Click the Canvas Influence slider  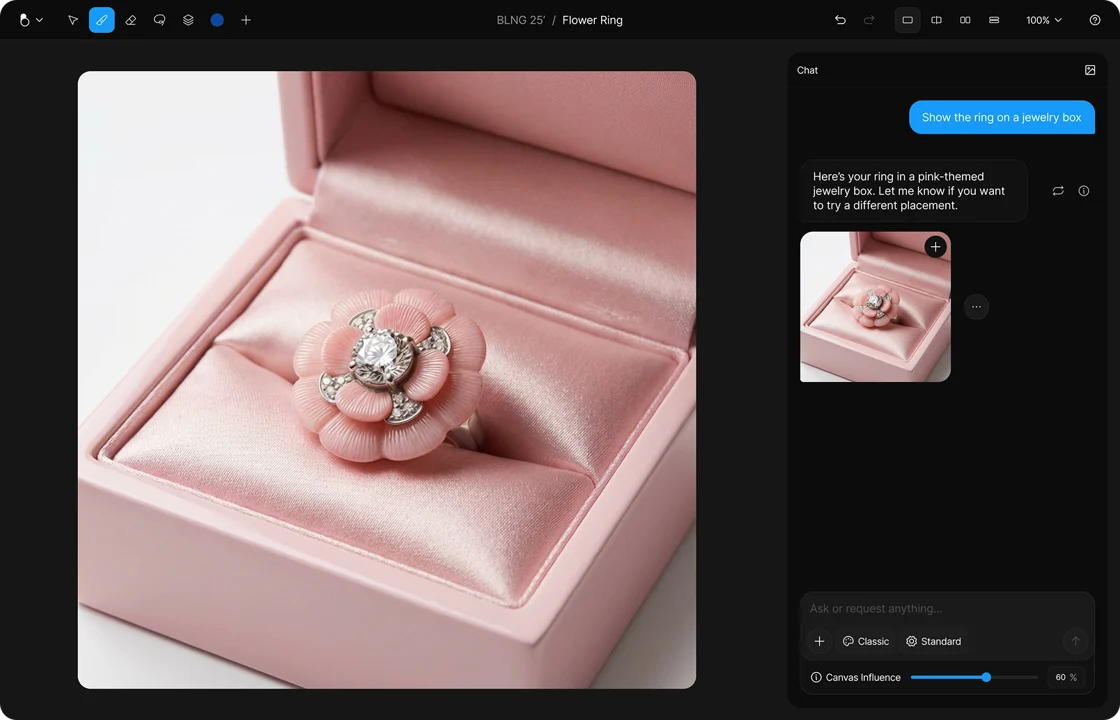coord(974,677)
